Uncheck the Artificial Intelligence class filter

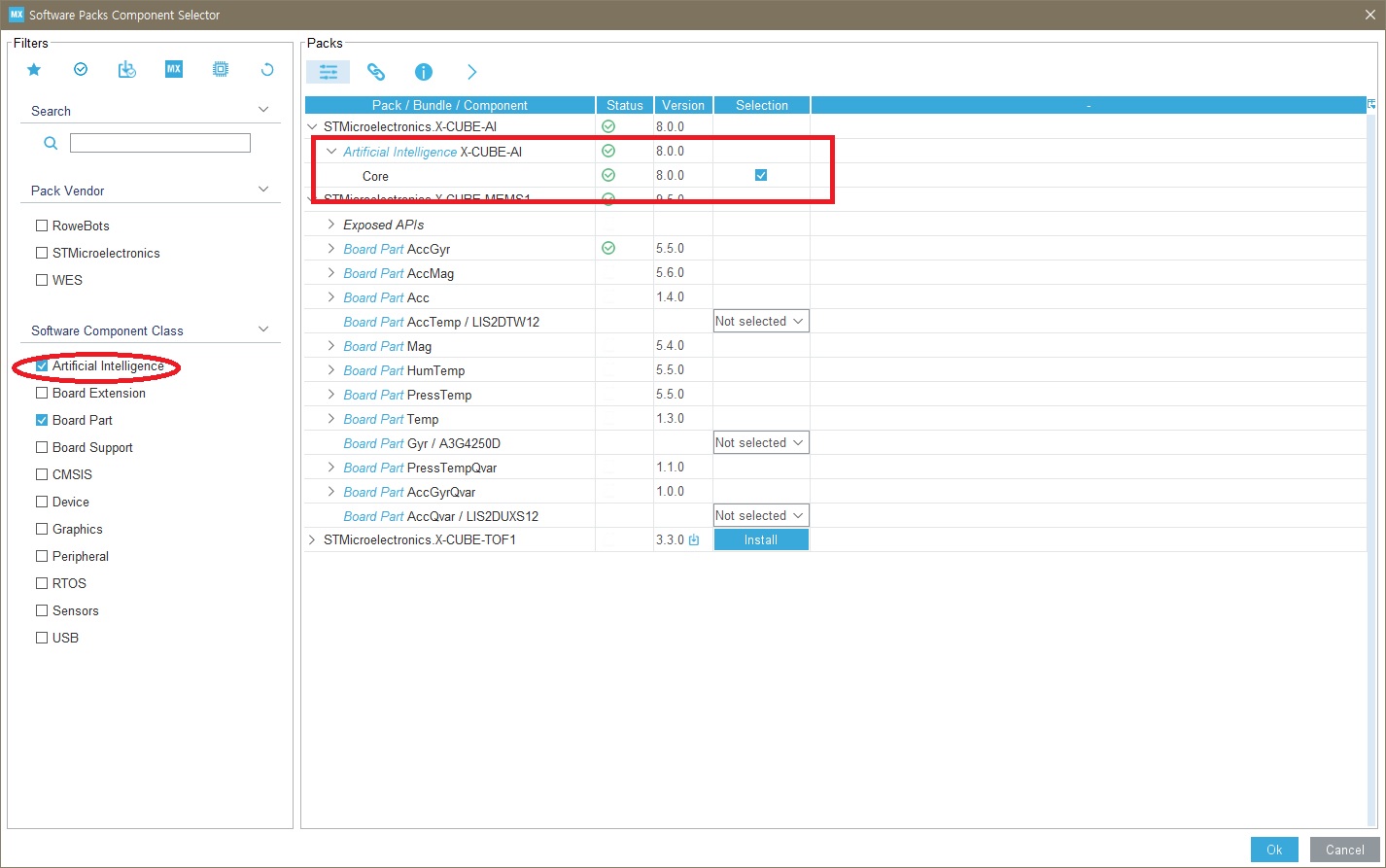point(42,365)
